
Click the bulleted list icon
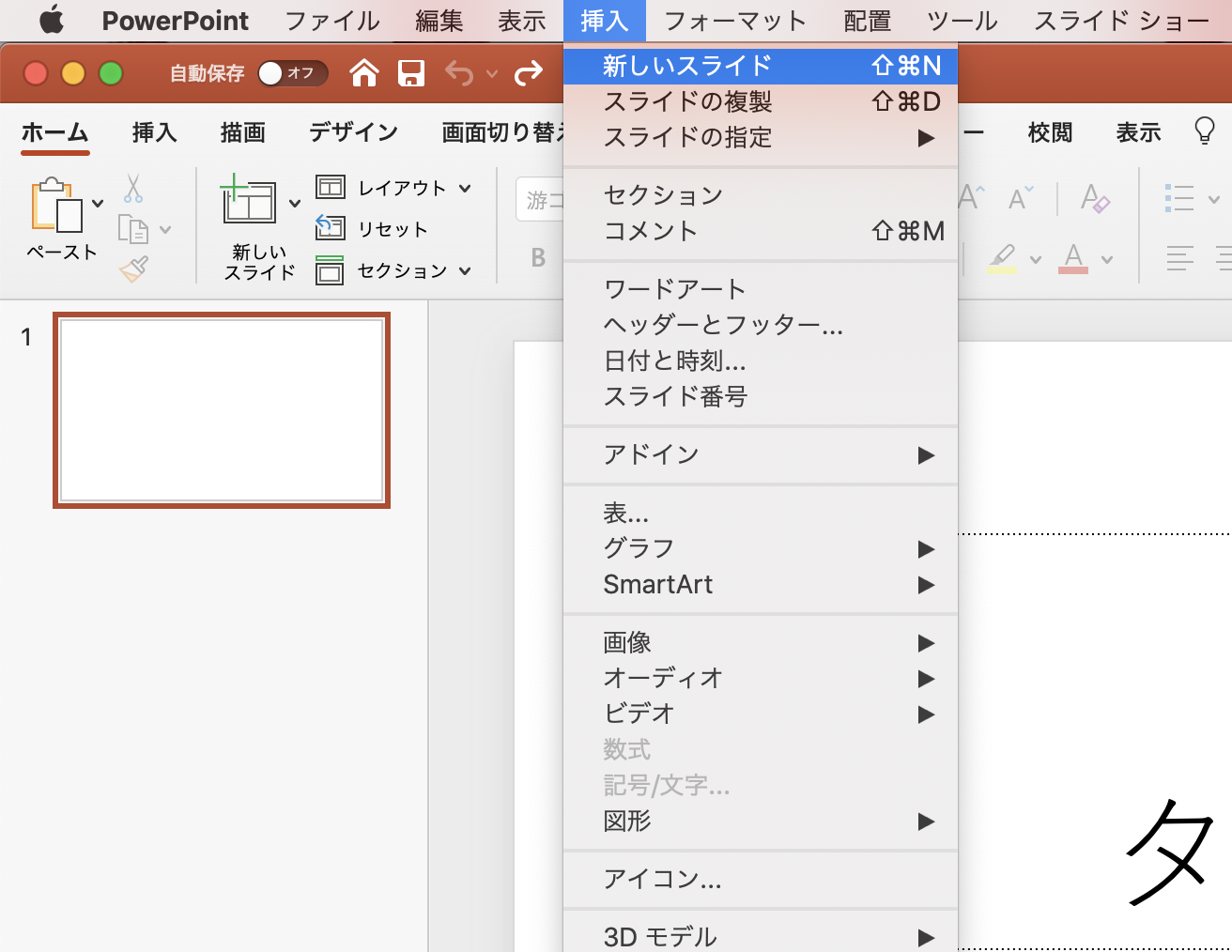coord(1179,198)
